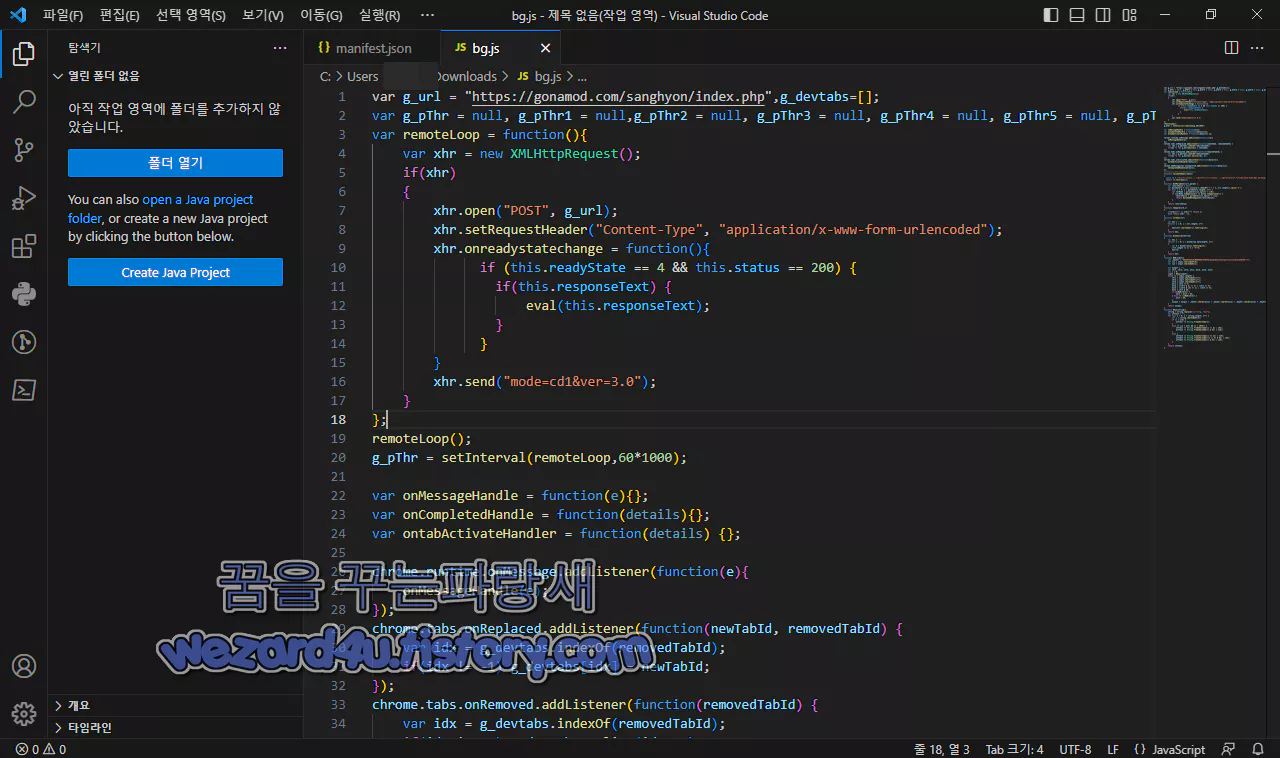Open the terminal-style icon in activity bar
1280x758 pixels.
[24, 390]
